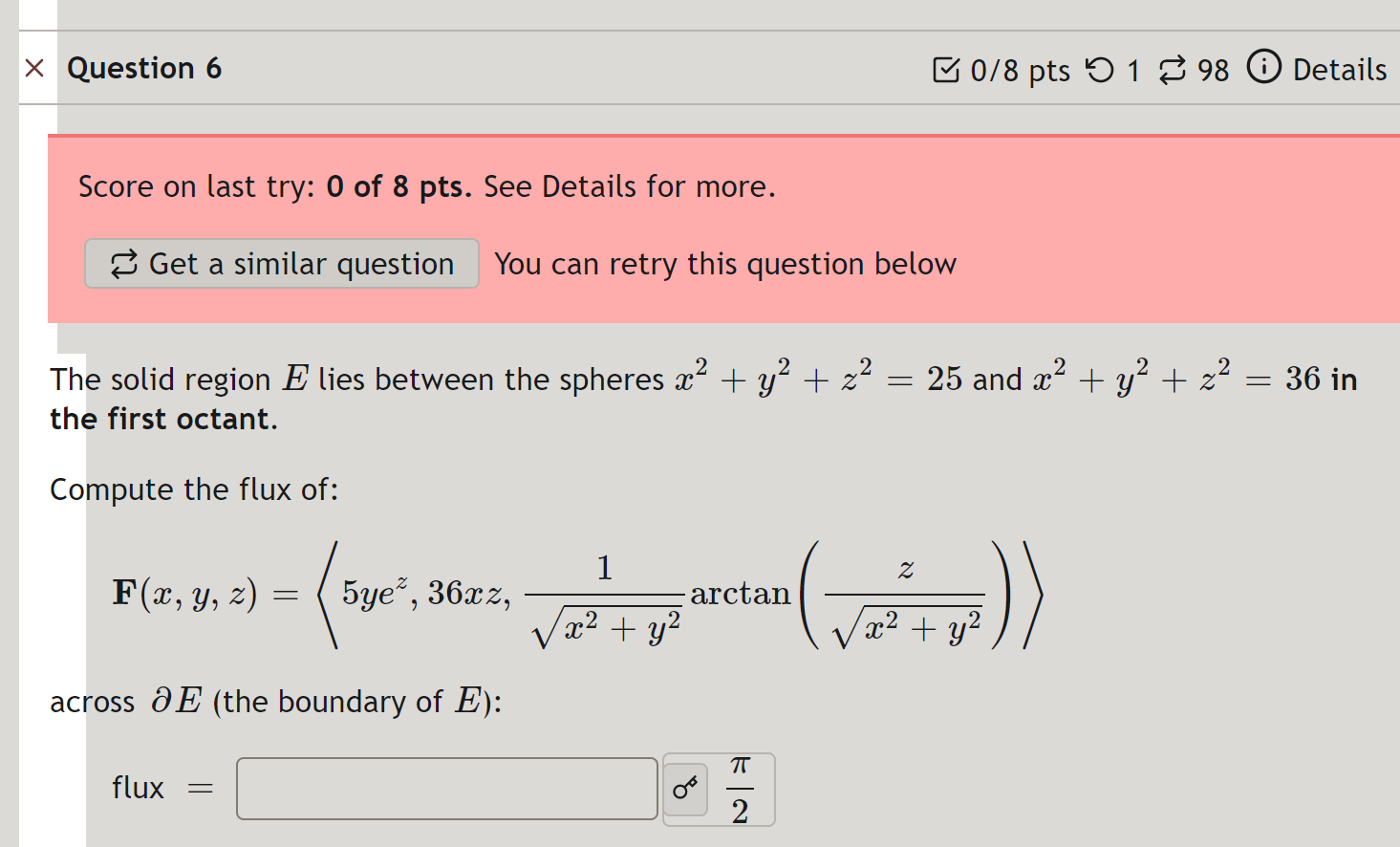Click the pi over 2 answer preview
This screenshot has height=847, width=1400.
click(741, 789)
